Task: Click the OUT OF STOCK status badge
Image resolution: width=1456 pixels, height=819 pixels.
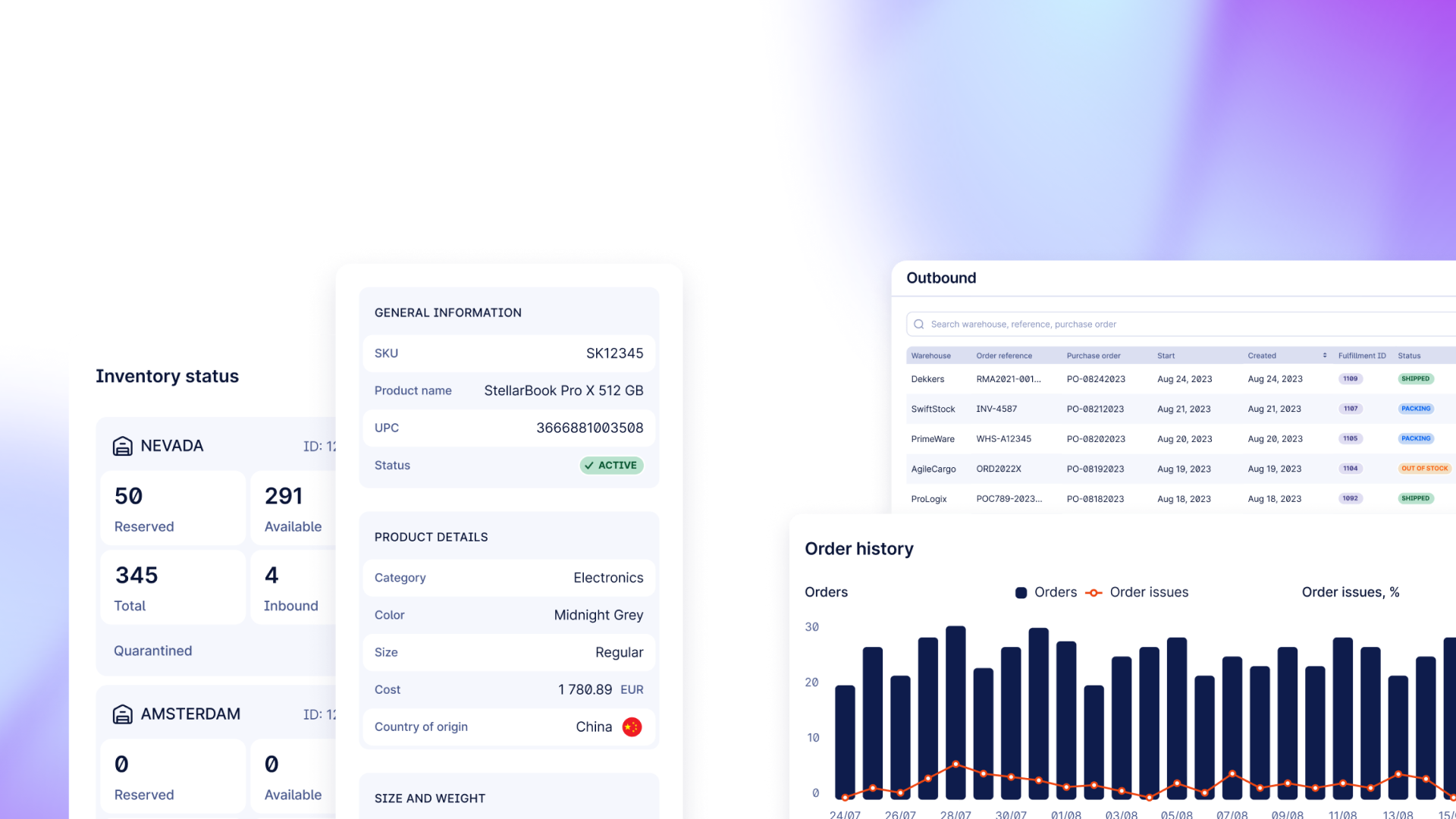Action: click(1424, 469)
